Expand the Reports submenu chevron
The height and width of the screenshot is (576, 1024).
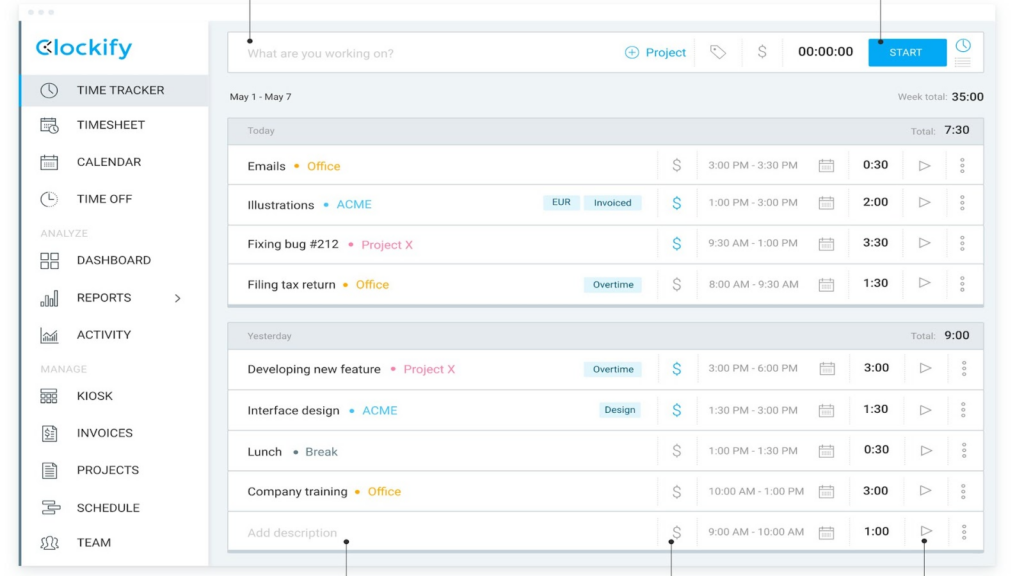tap(178, 298)
